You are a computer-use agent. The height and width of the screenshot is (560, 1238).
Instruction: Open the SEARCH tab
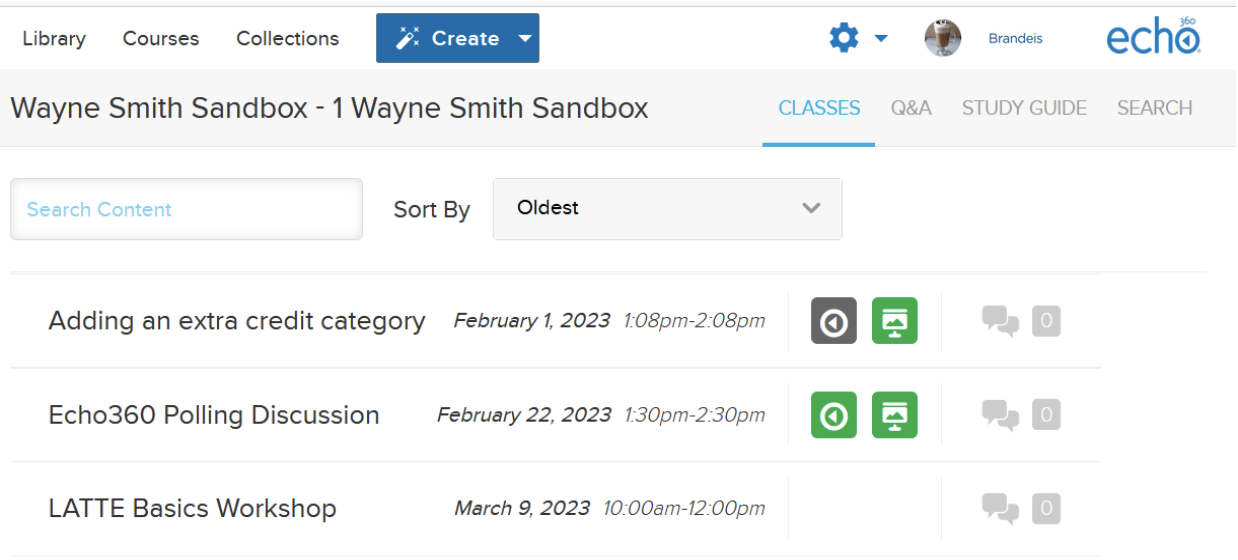(1155, 108)
